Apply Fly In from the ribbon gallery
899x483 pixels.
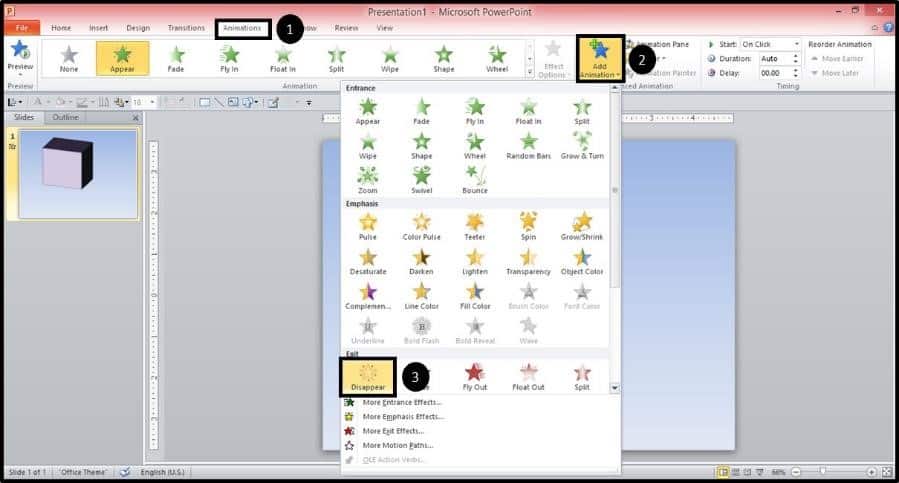pyautogui.click(x=229, y=59)
